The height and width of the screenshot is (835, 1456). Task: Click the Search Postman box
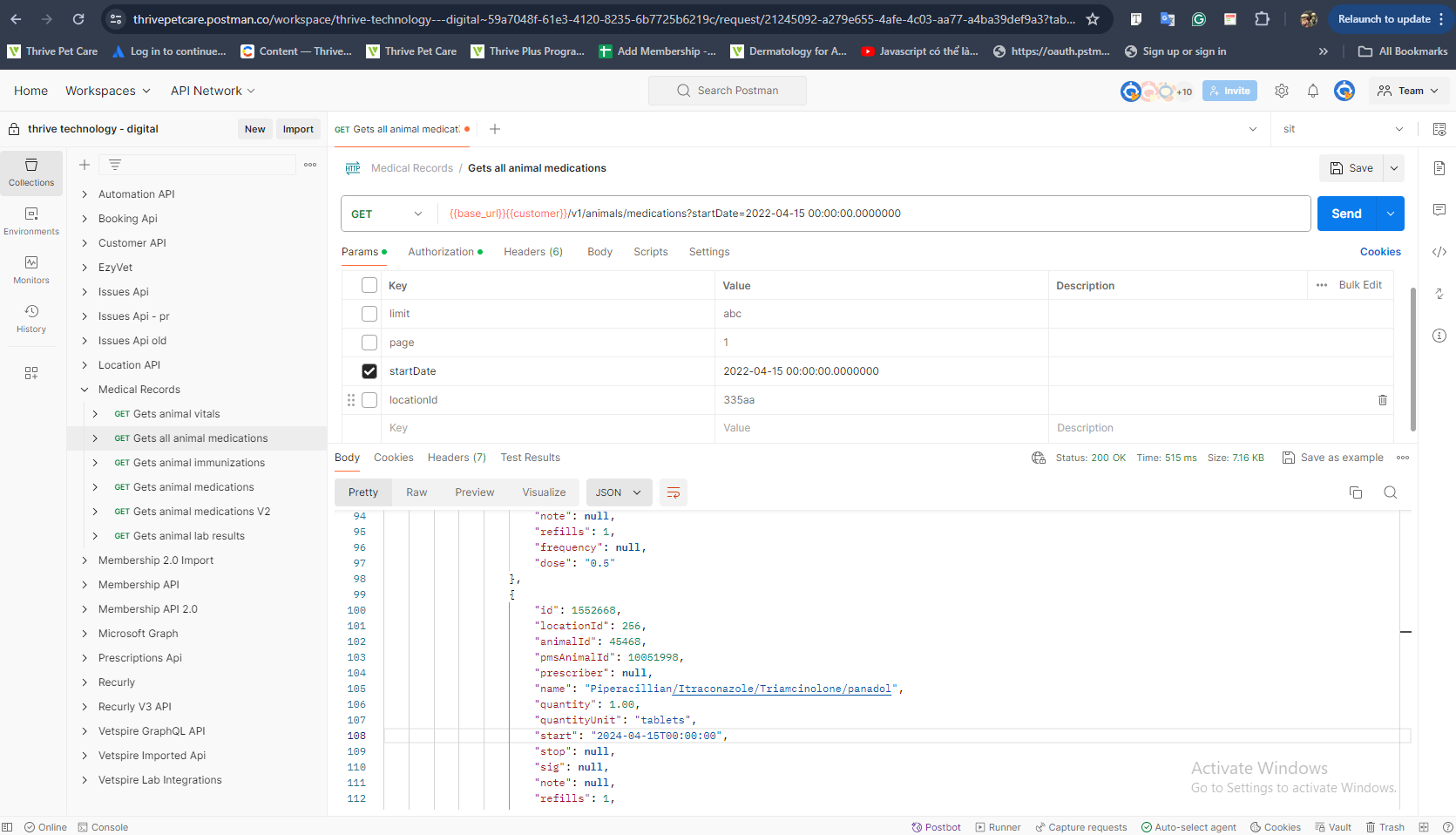click(x=728, y=91)
